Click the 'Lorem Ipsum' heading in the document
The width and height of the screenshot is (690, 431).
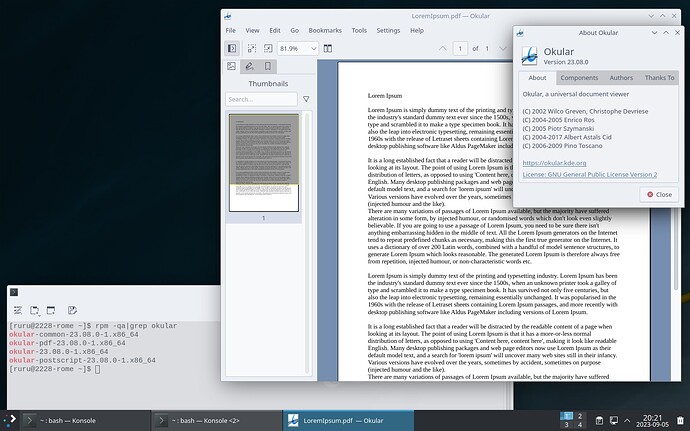coord(385,96)
